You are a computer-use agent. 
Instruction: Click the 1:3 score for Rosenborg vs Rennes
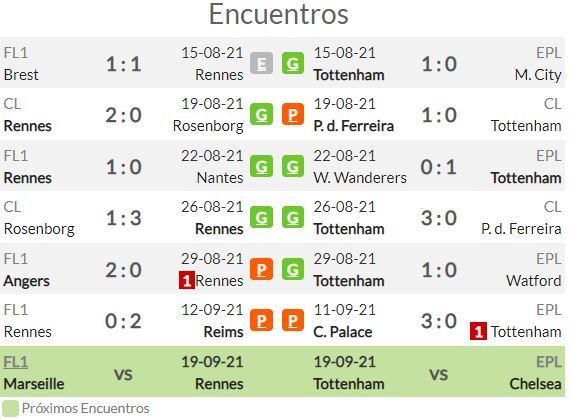pyautogui.click(x=123, y=218)
